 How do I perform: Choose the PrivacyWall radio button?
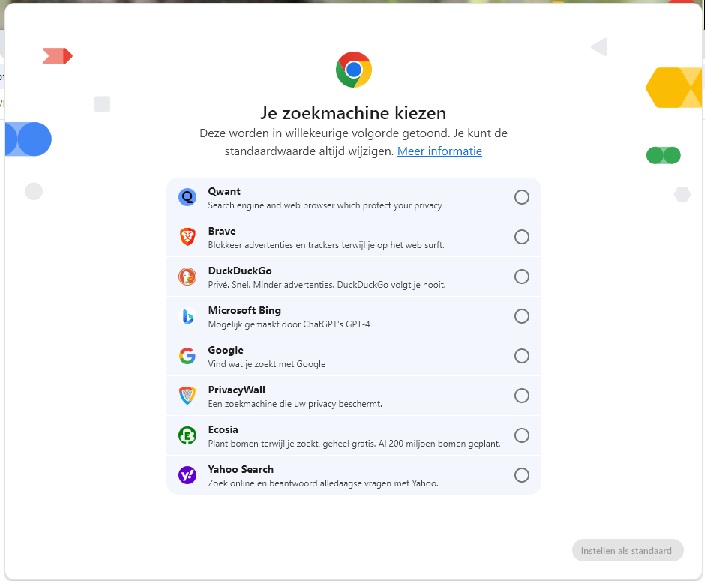521,396
